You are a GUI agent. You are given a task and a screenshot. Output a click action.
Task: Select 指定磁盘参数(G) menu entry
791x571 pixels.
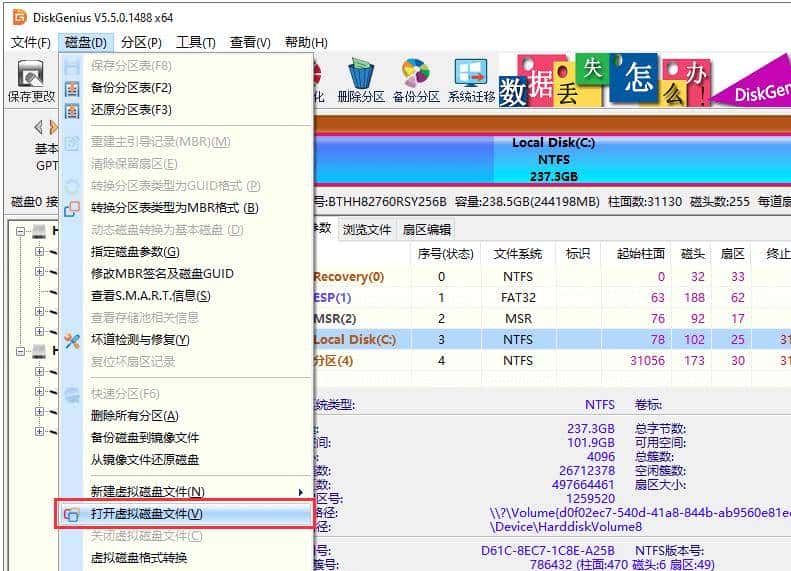(135, 252)
